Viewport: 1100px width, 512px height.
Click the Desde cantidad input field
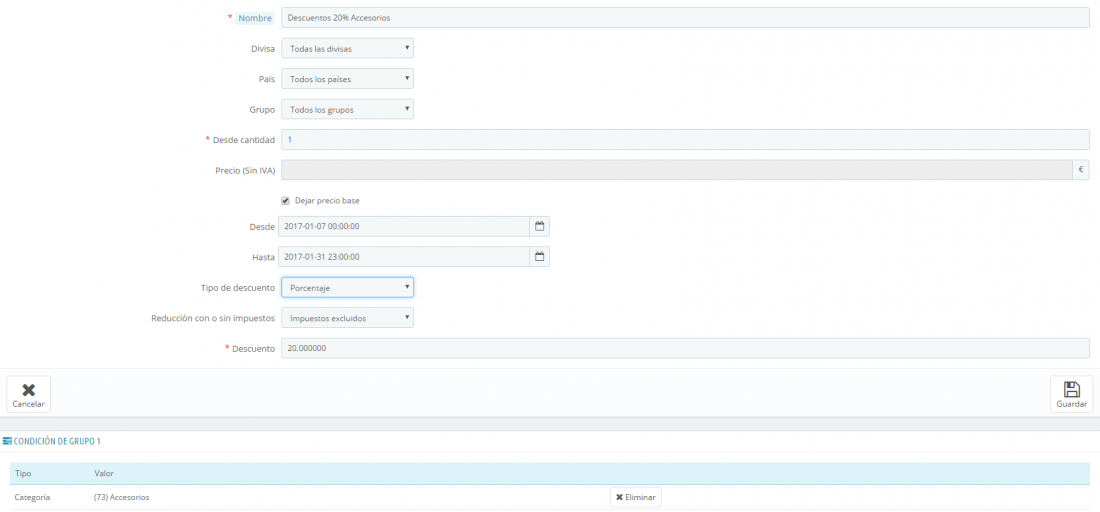coord(685,140)
